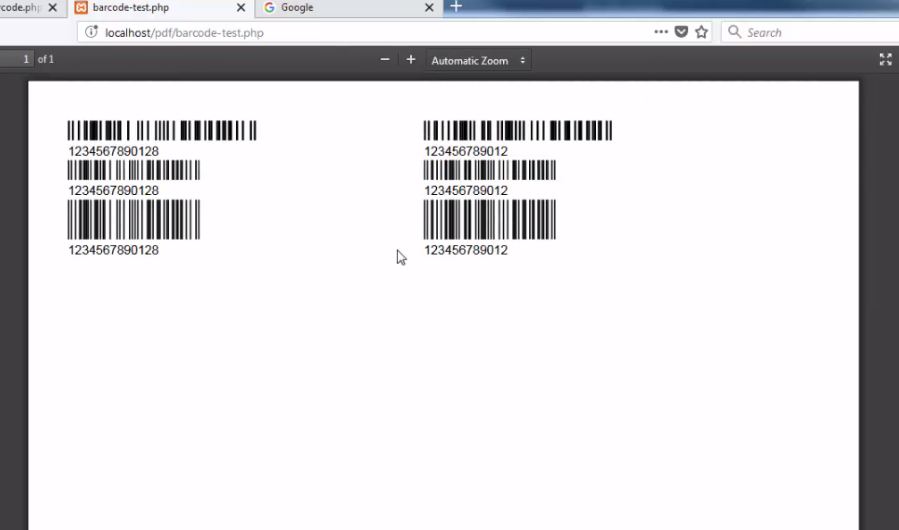Click the middle short barcode in the right column

(490, 170)
